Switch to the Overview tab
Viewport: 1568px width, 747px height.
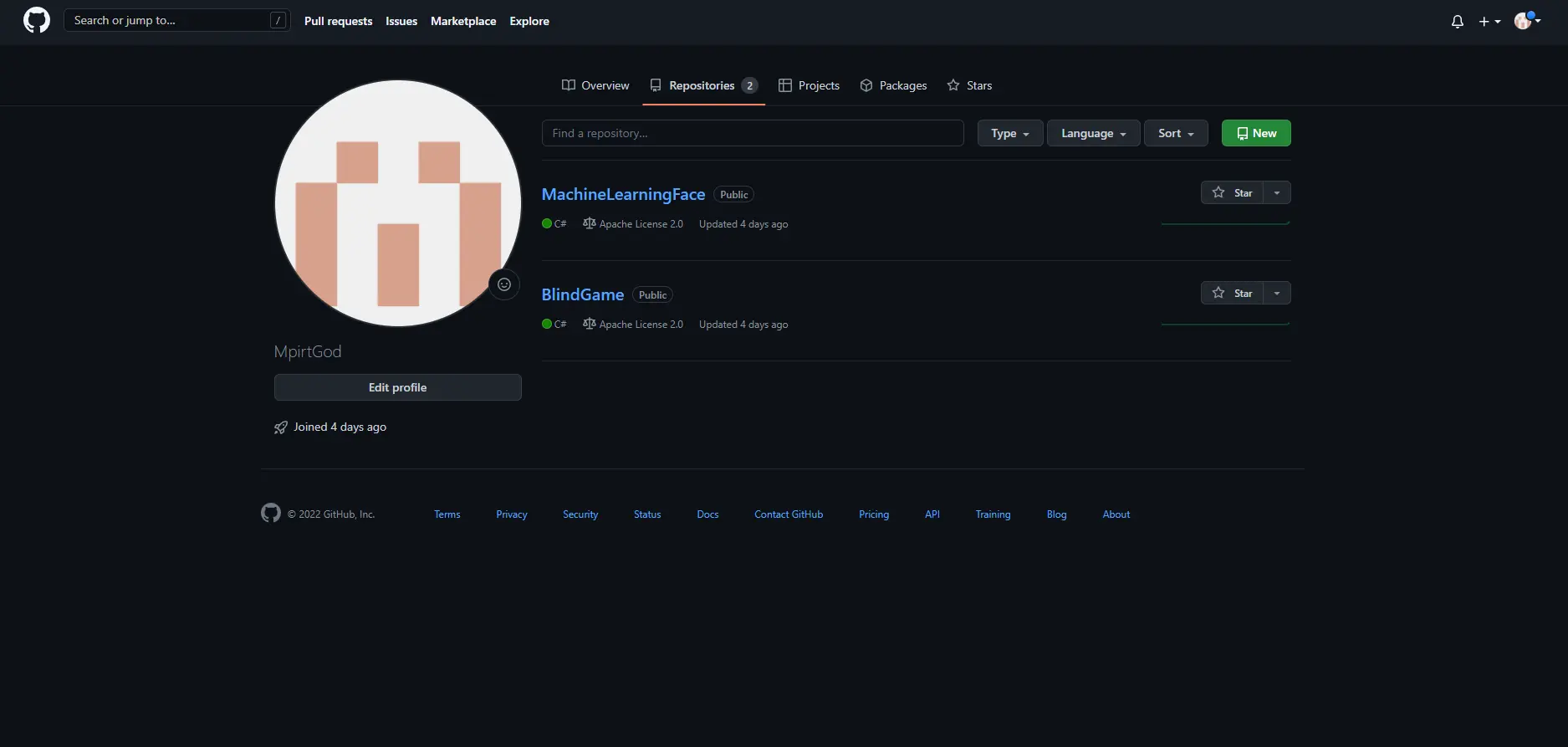point(595,85)
